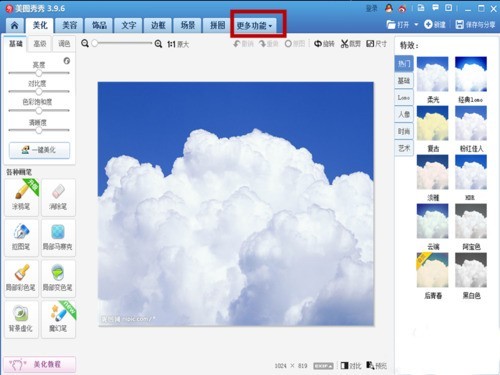Open the 文字 tab

click(x=128, y=25)
